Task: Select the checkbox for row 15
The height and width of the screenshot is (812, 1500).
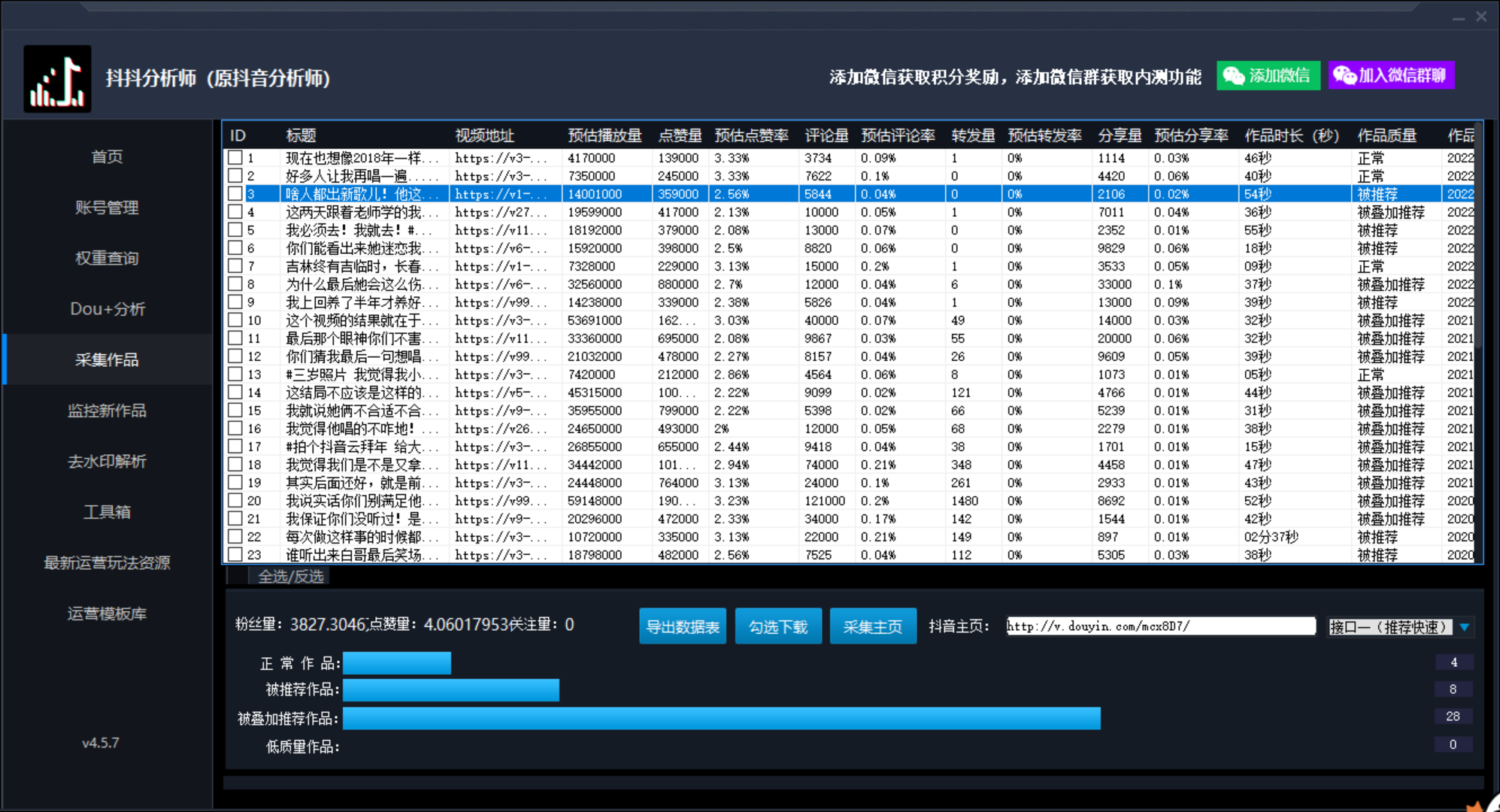Action: coord(235,411)
